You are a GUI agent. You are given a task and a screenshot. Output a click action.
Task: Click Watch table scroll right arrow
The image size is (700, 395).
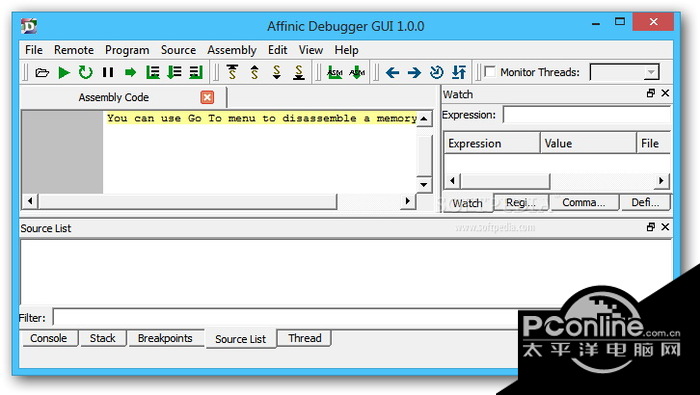(x=661, y=181)
